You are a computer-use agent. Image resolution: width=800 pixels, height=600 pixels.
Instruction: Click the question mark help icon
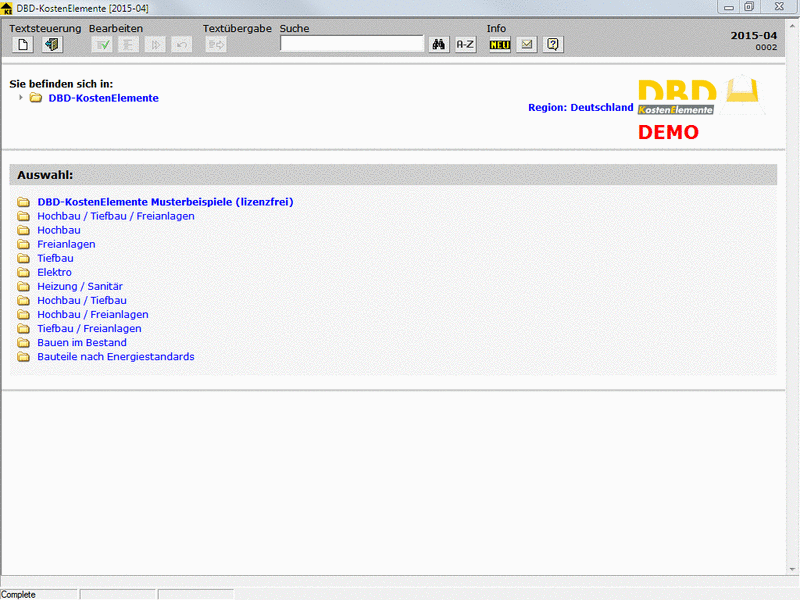(x=553, y=45)
